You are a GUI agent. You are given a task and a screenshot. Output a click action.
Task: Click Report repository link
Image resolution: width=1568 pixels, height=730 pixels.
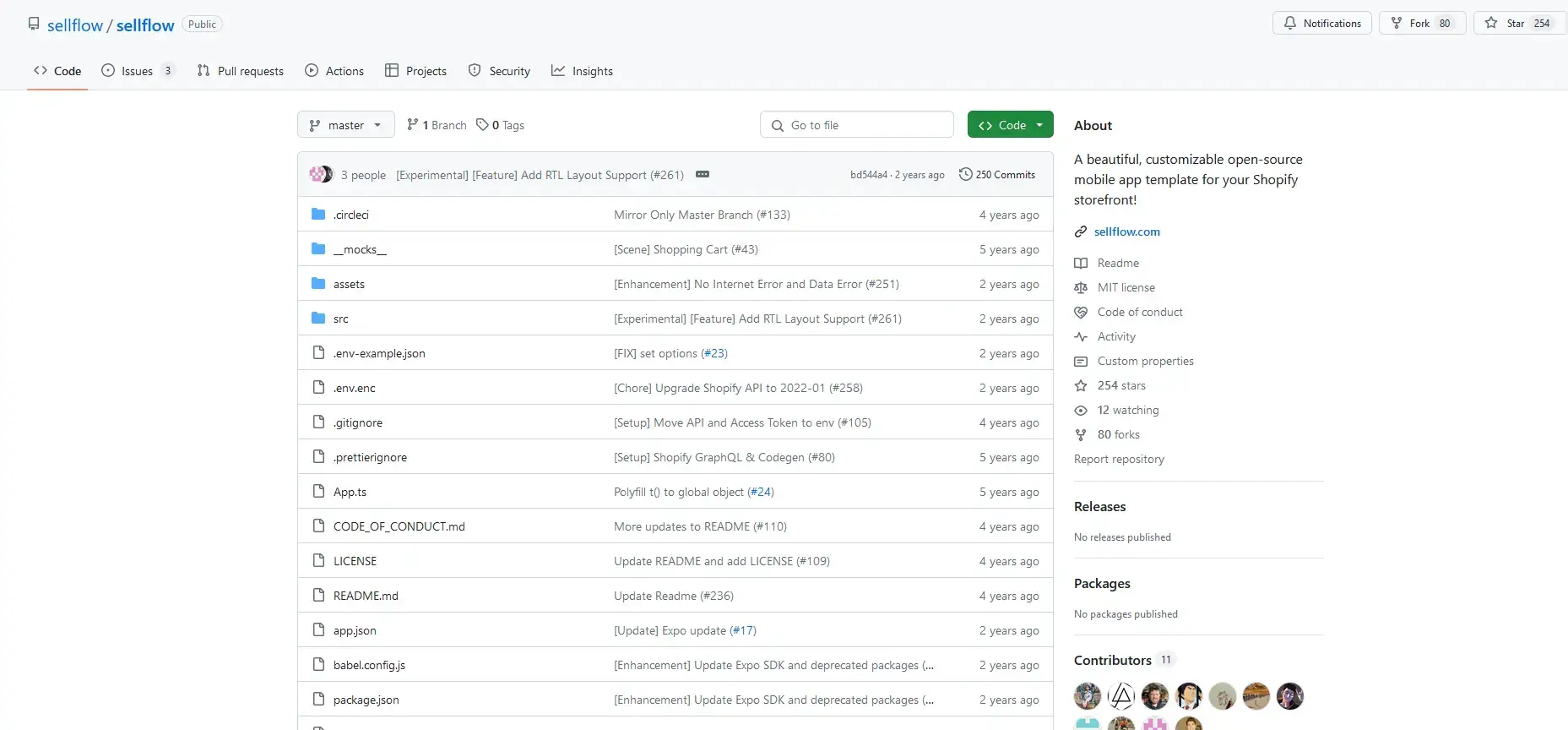click(1119, 459)
